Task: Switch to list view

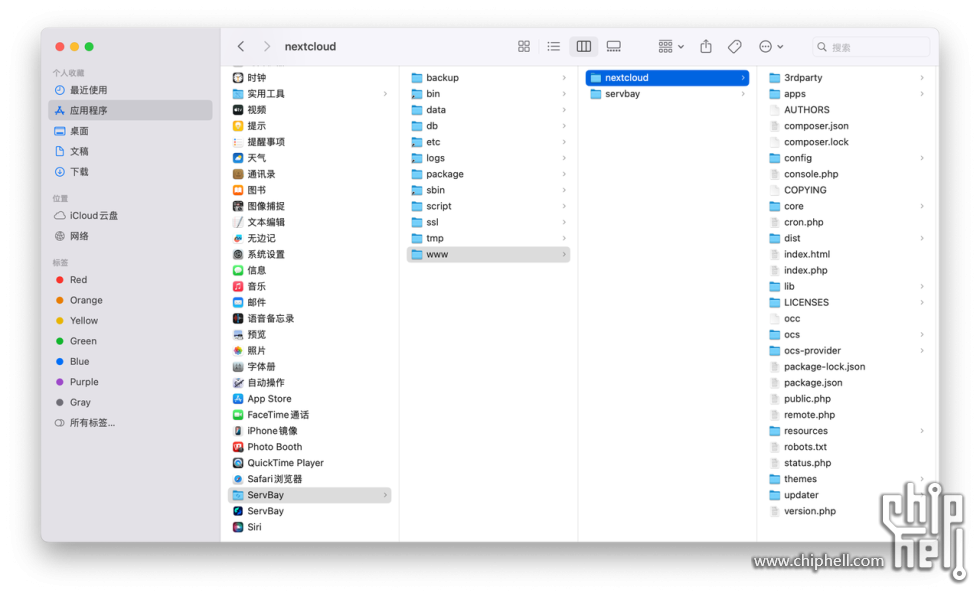Action: 553,46
